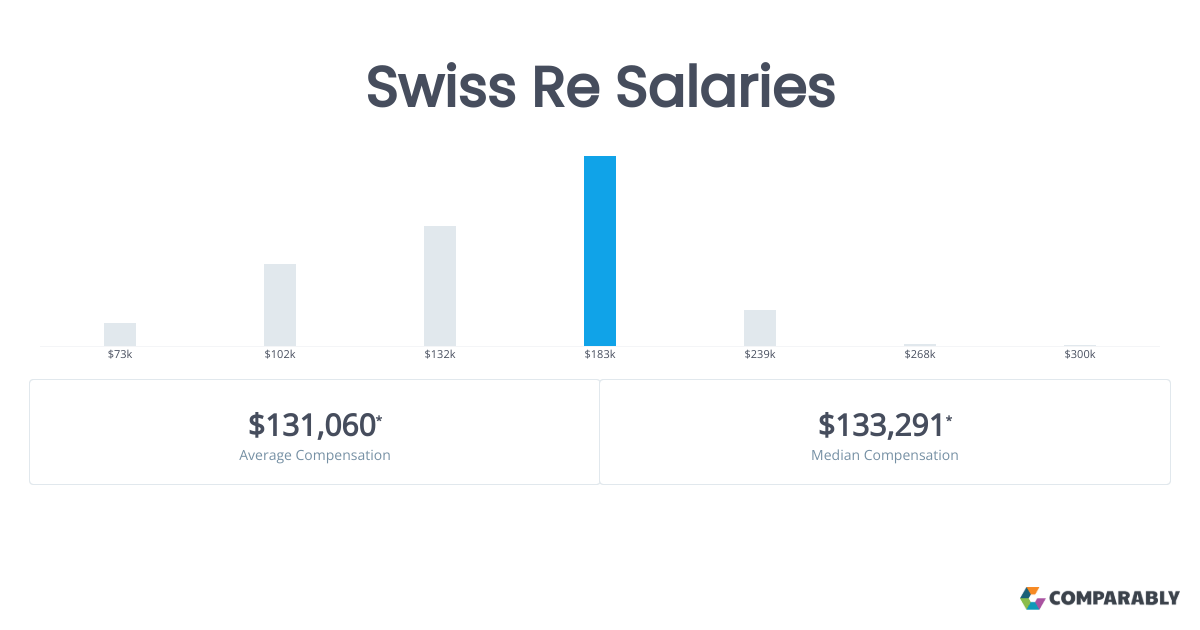Click the Median Compensation label
The image size is (1200, 630).
pyautogui.click(x=885, y=455)
